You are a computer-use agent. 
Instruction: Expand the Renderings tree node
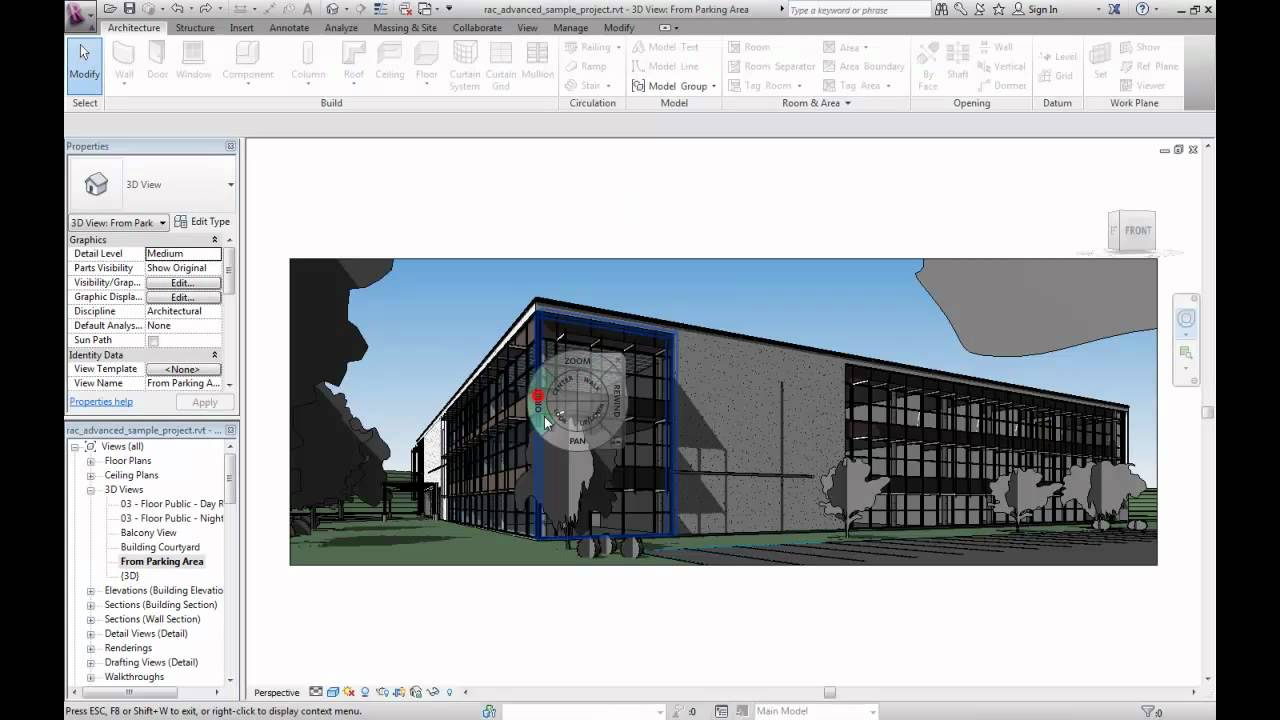(91, 648)
